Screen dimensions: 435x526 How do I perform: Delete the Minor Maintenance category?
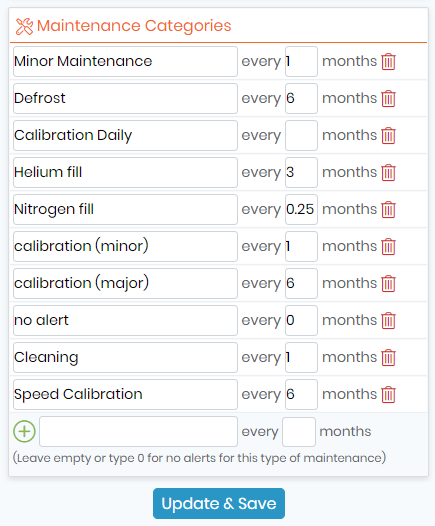pos(388,62)
